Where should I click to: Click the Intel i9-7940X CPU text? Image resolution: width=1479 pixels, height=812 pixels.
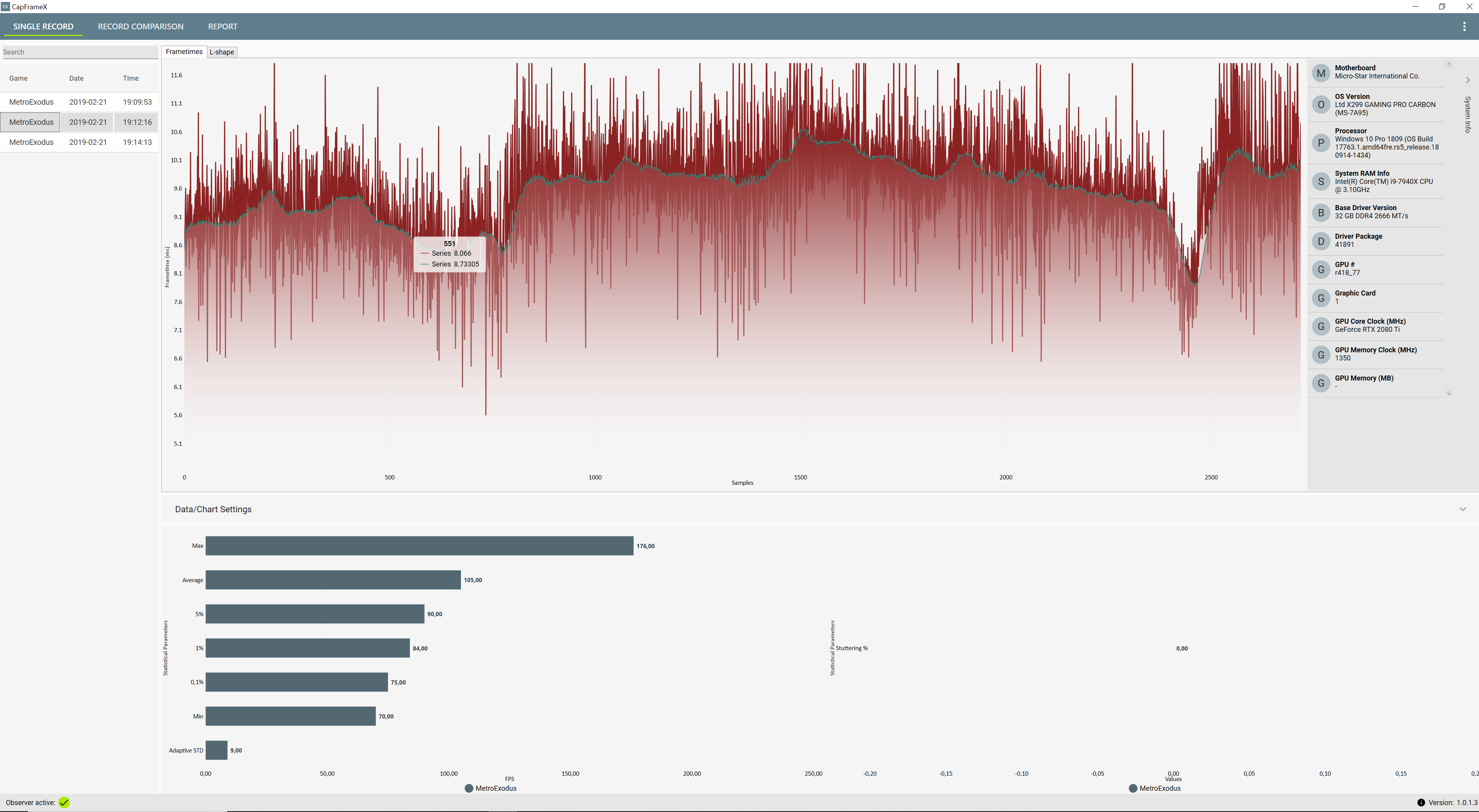[1384, 185]
